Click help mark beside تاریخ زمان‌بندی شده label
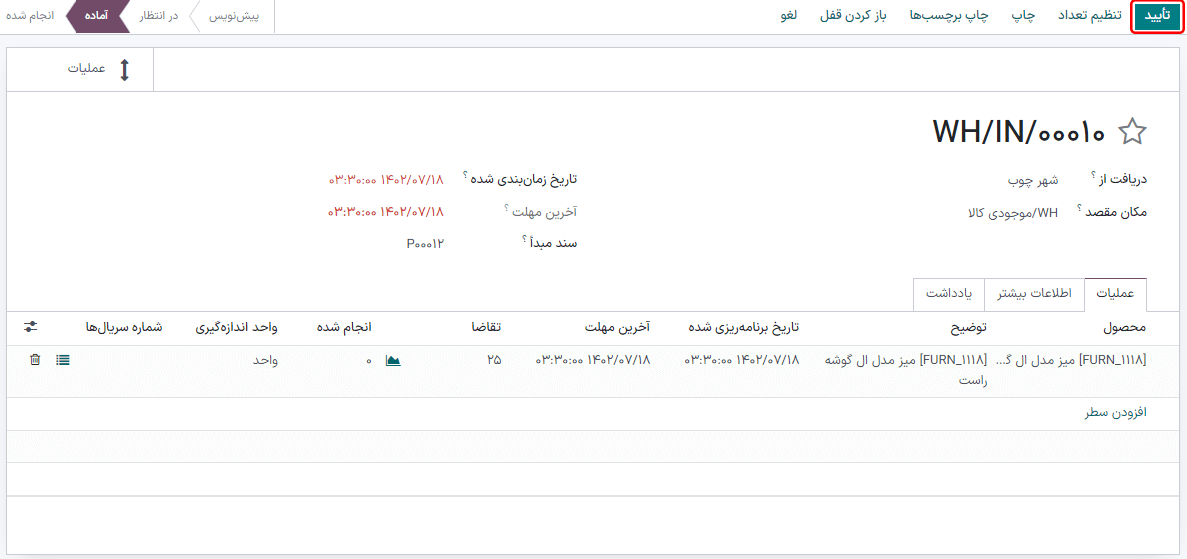This screenshot has height=559, width=1187. (x=465, y=174)
